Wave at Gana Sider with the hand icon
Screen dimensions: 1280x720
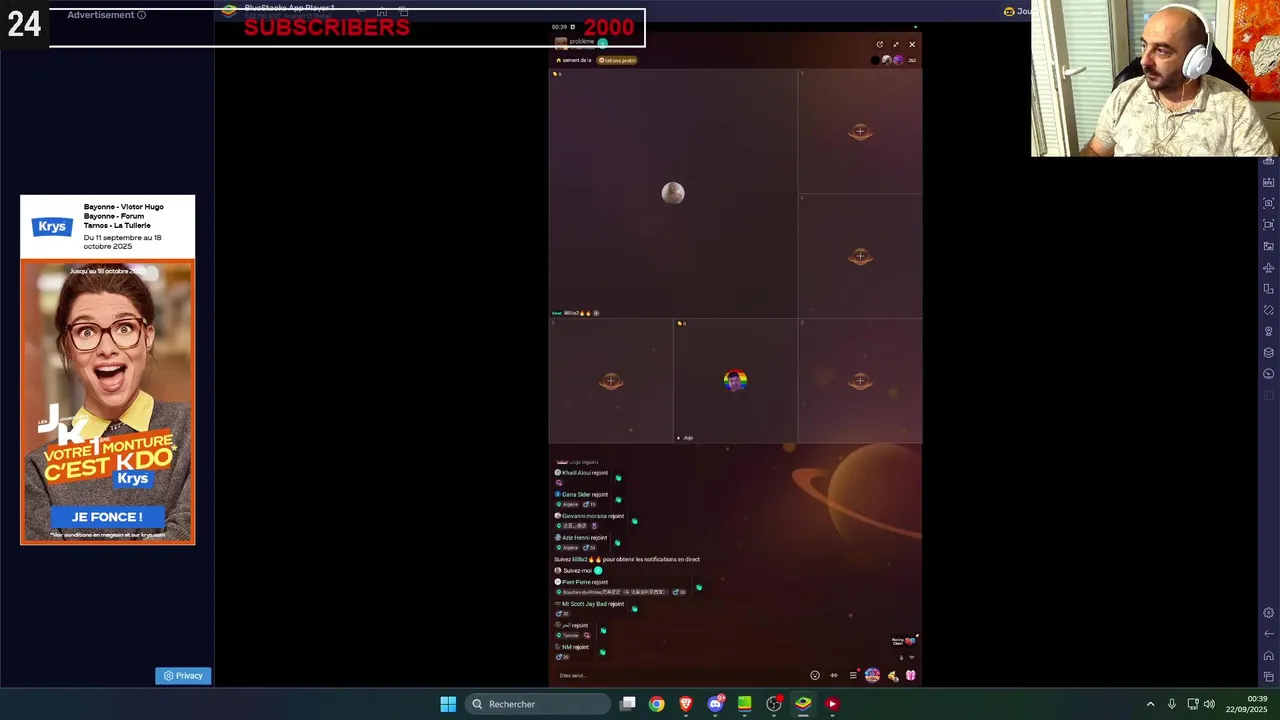[618, 499]
